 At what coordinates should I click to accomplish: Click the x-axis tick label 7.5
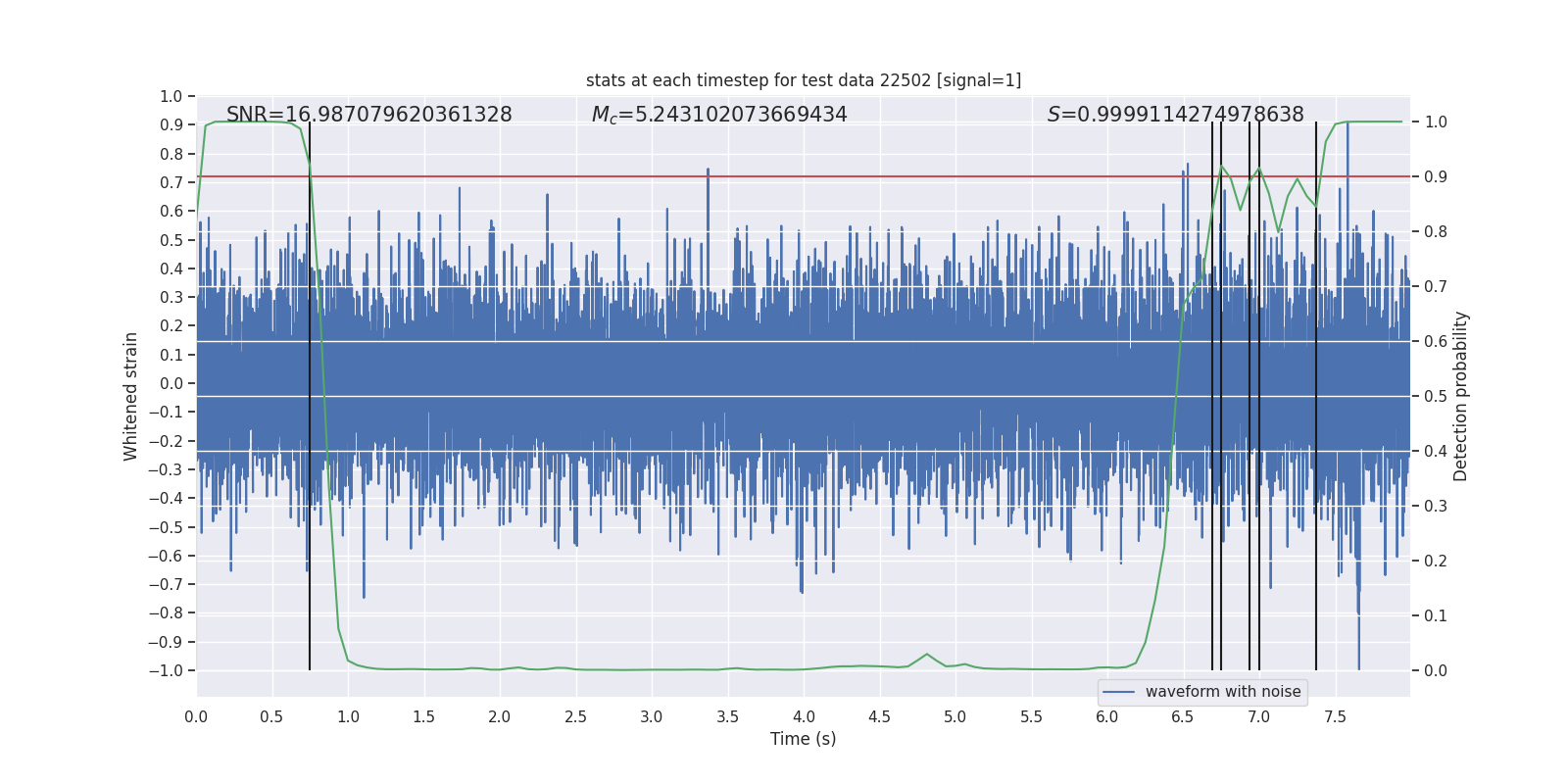tap(1335, 716)
